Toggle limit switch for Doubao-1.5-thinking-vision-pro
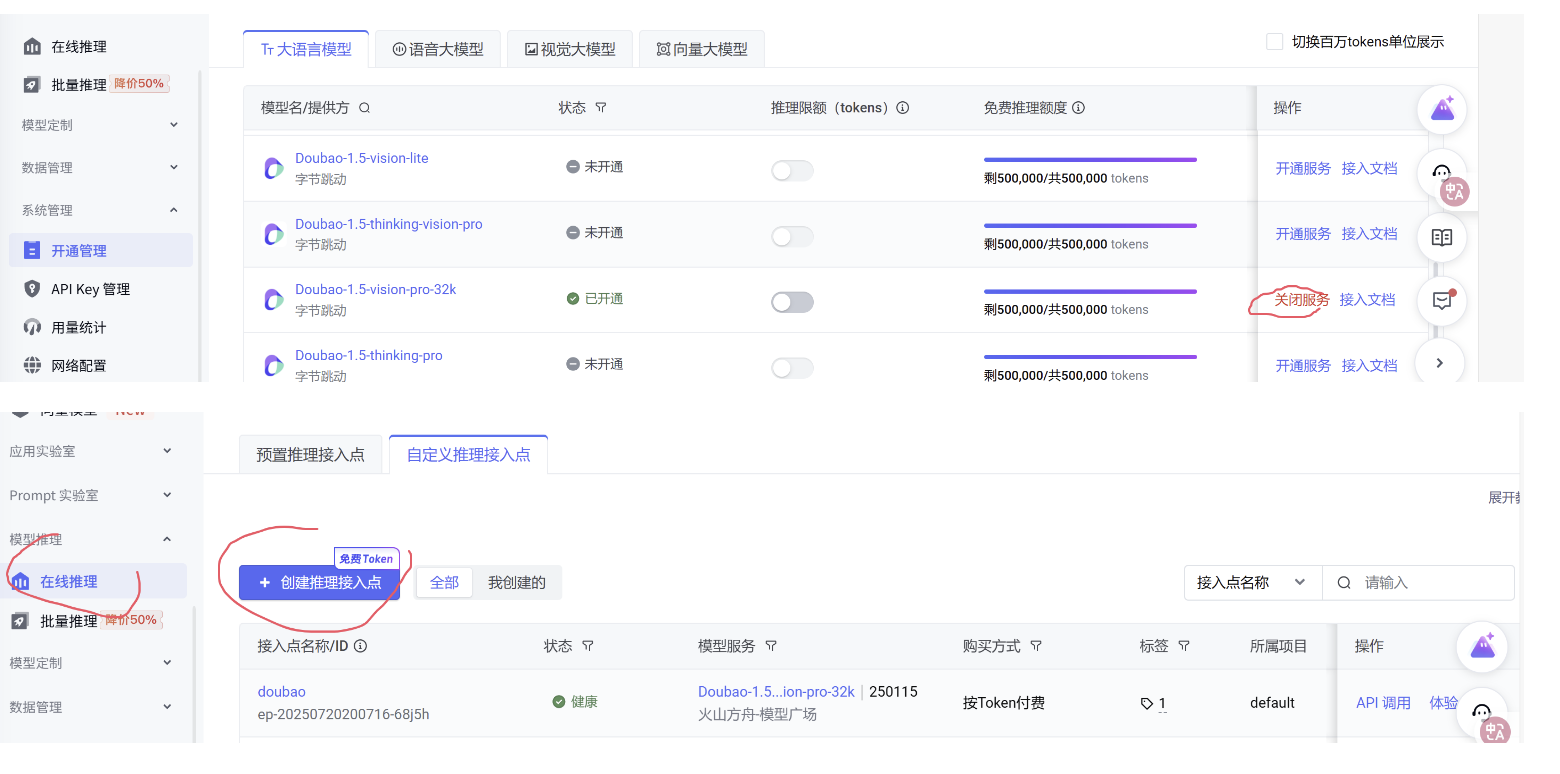 tap(792, 236)
